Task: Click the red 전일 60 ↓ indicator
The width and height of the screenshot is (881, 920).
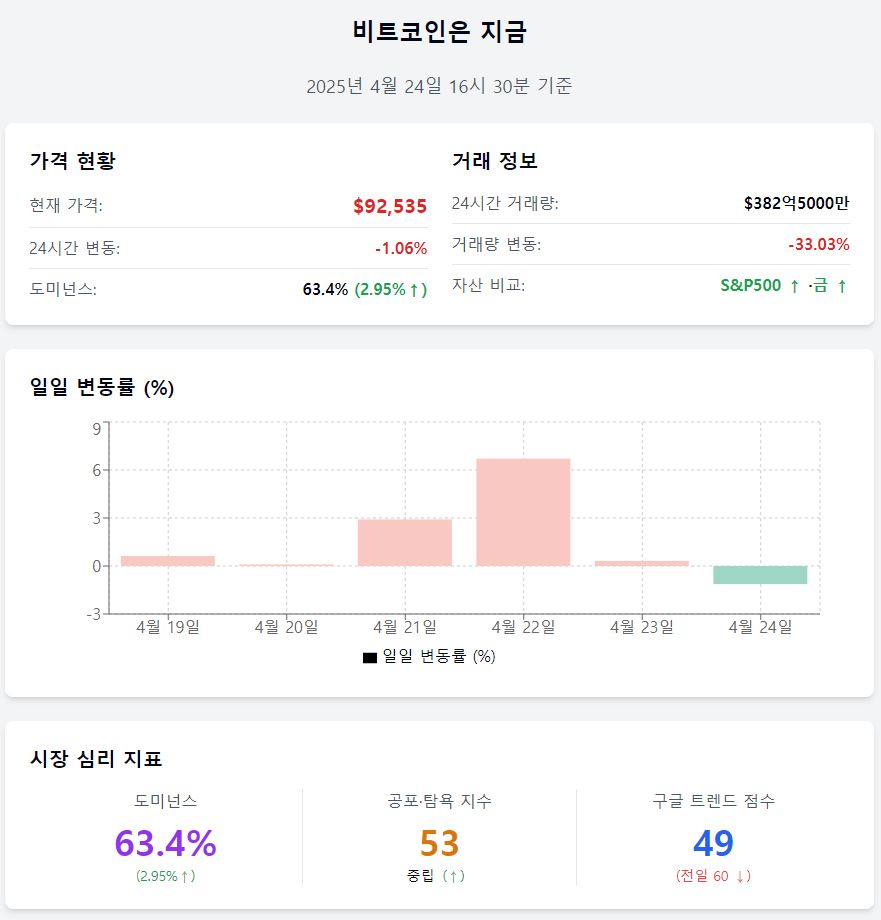Action: pos(713,876)
